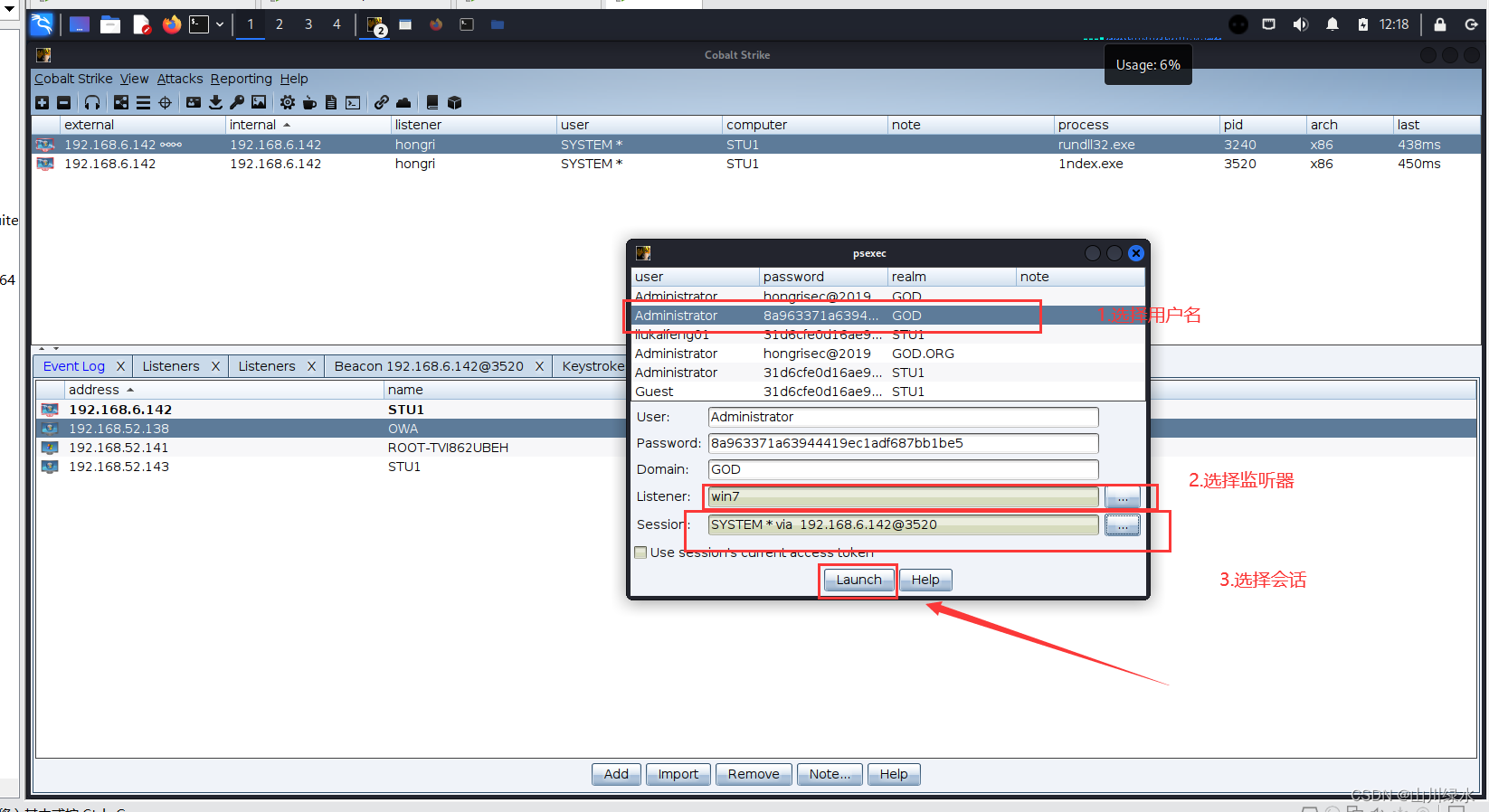Sort targets by the address column header

(224, 390)
